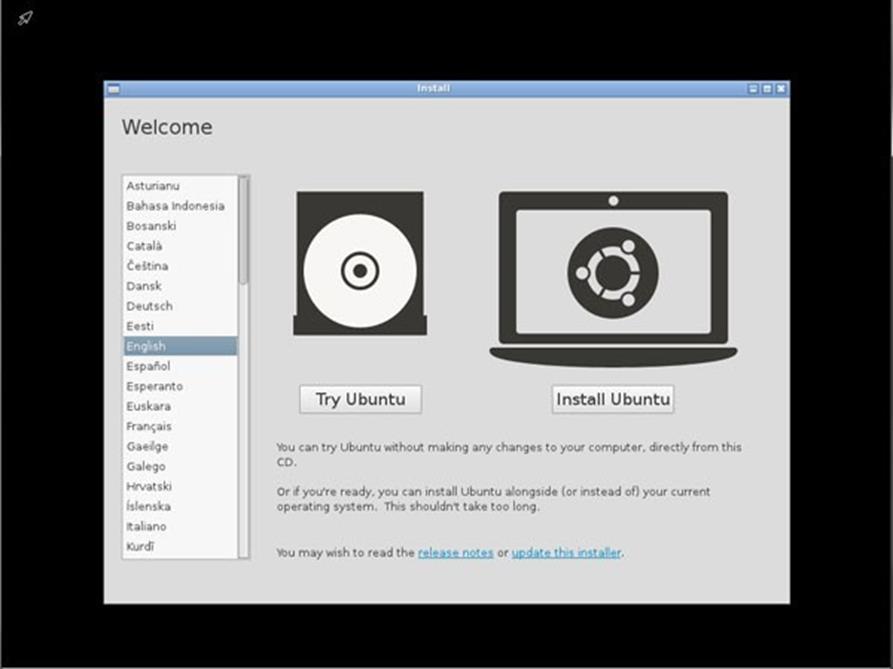Follow the update this installer link
This screenshot has width=893, height=669.
pos(566,553)
